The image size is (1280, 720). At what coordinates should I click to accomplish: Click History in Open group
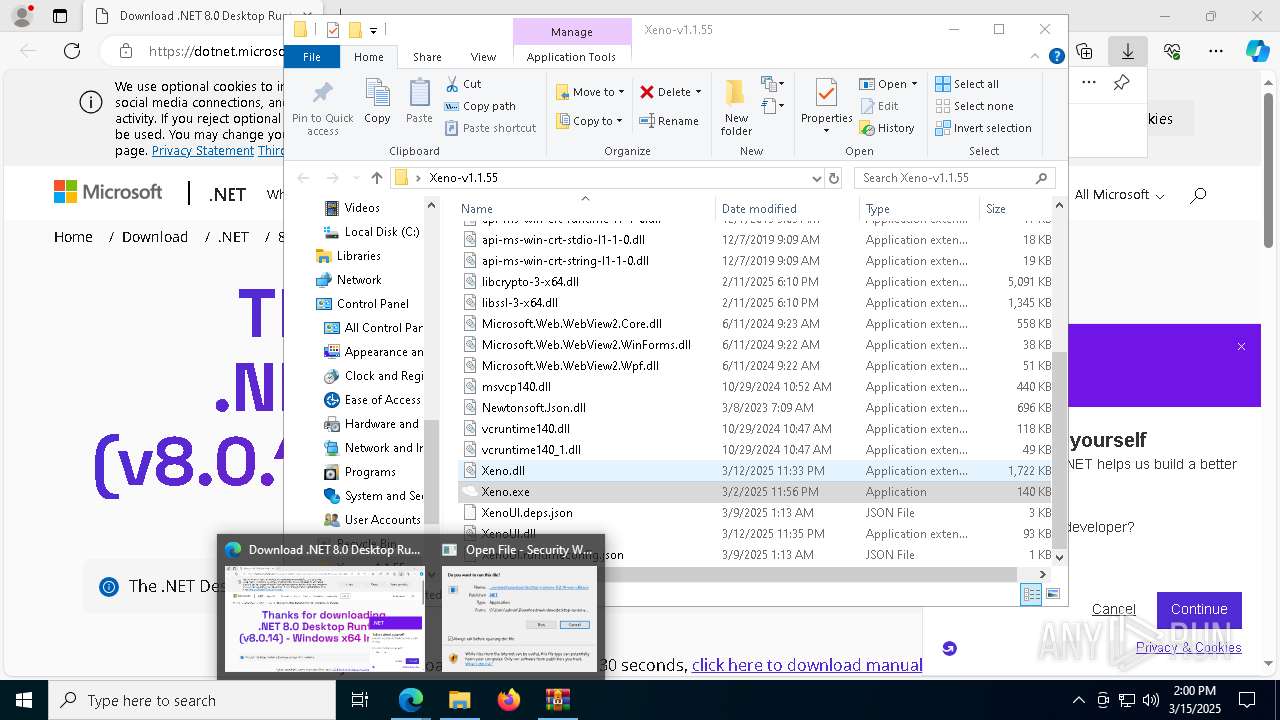pos(887,128)
